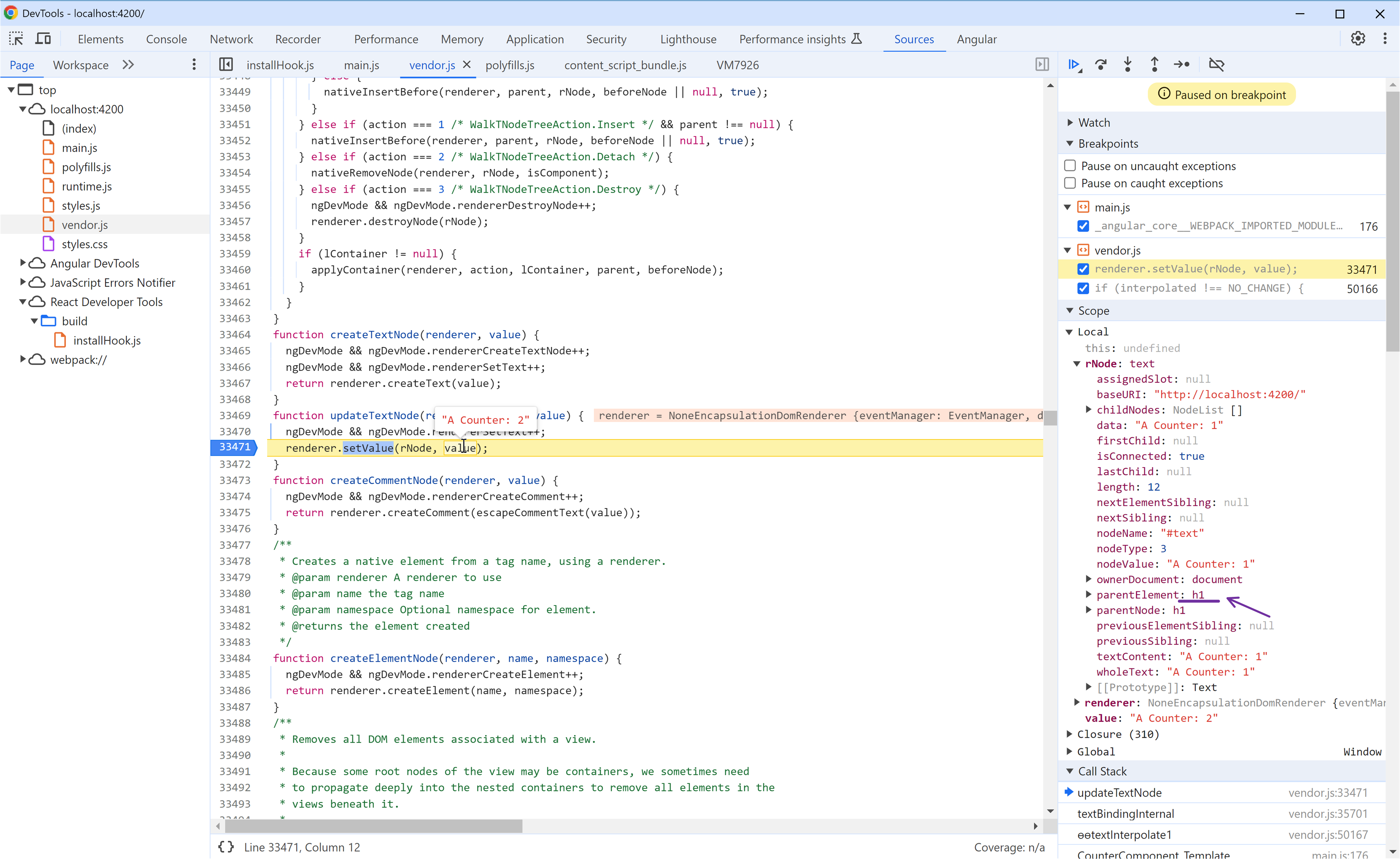The height and width of the screenshot is (859, 1400).
Task: Show more navigator tabs chevron
Action: [x=129, y=65]
